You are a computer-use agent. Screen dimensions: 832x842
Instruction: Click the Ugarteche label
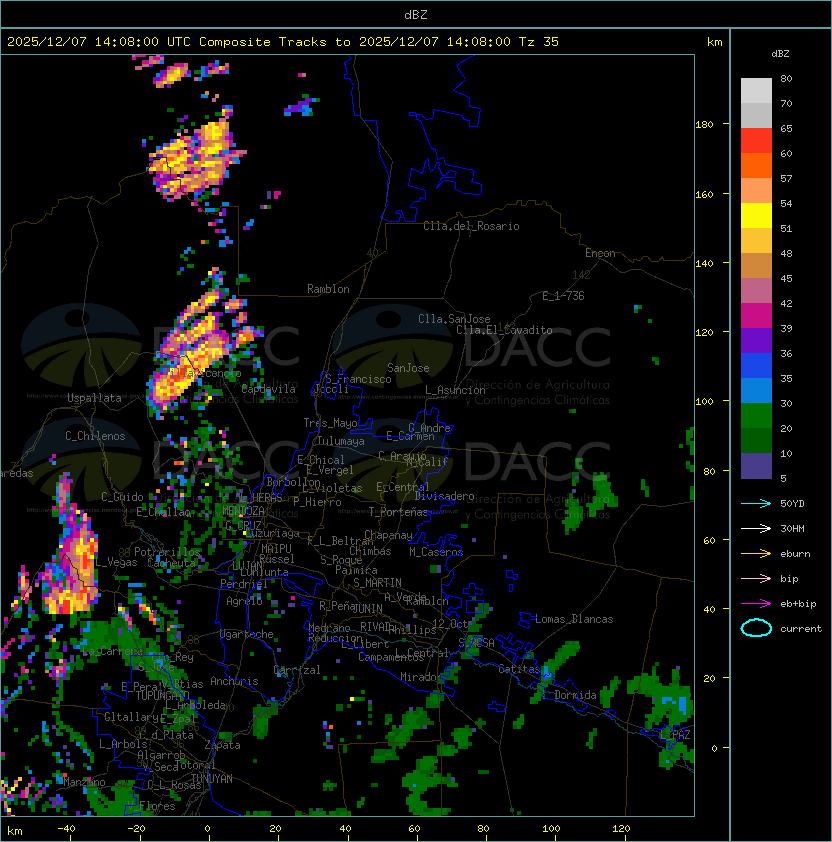click(247, 634)
